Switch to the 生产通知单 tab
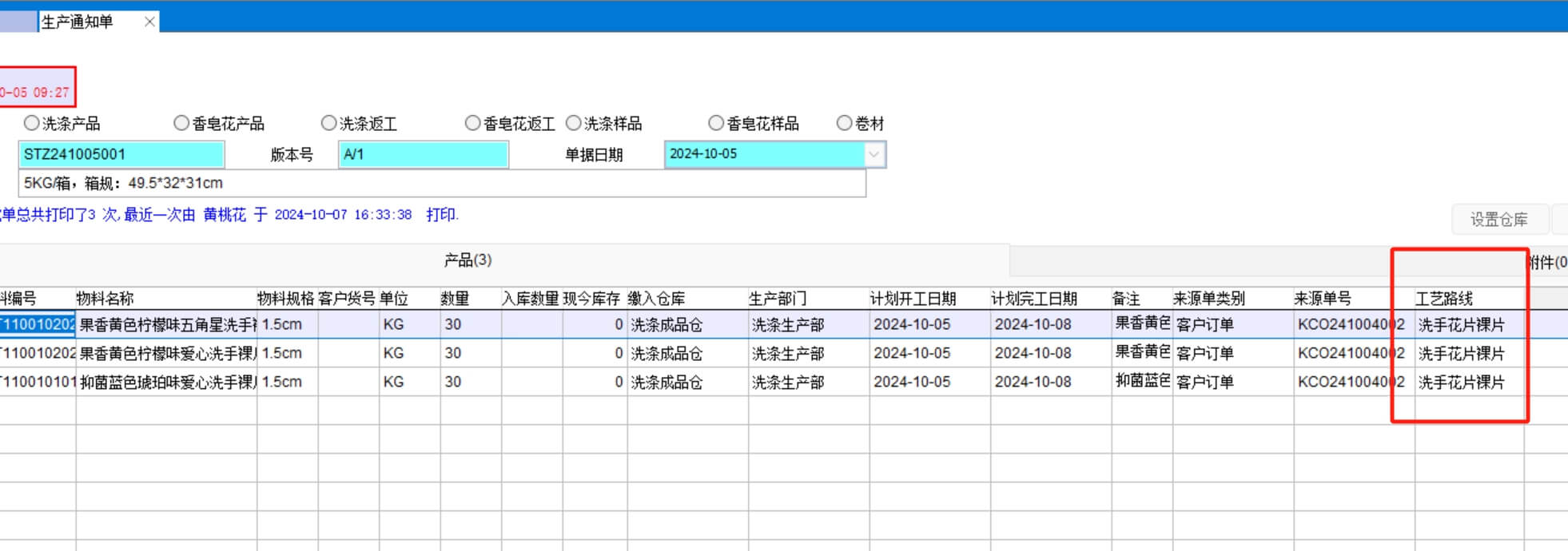This screenshot has height=551, width=1568. click(78, 22)
